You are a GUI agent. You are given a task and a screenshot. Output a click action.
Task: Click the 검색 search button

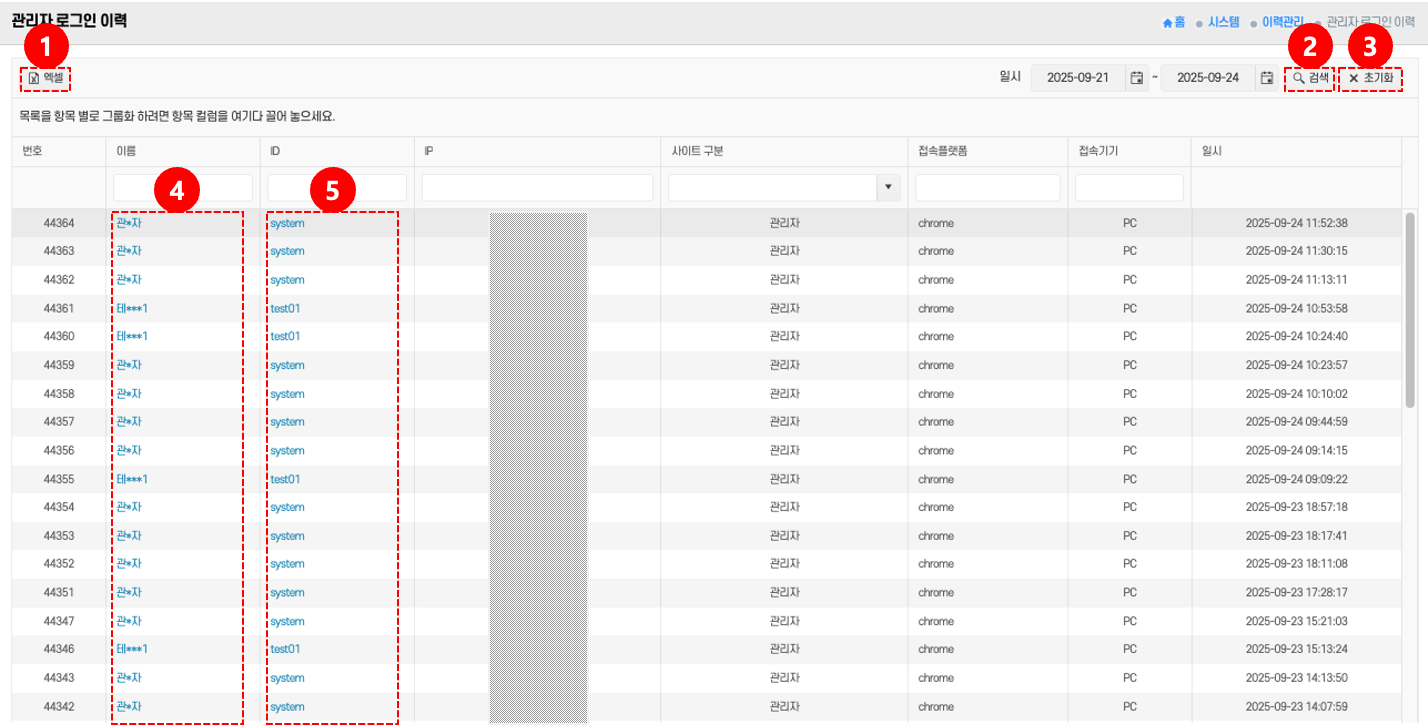click(1310, 77)
